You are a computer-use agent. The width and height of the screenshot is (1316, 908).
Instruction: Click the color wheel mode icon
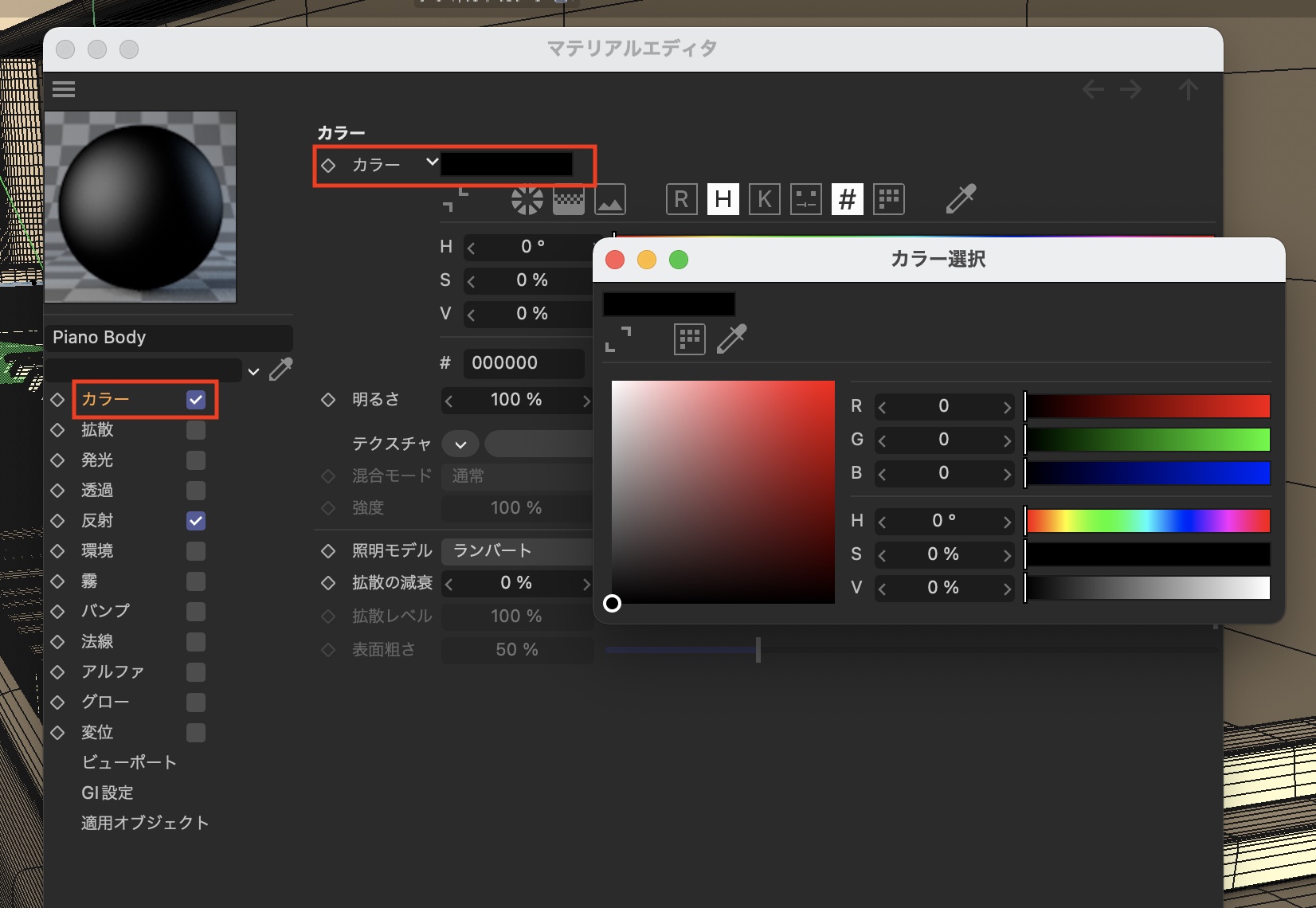tap(527, 200)
